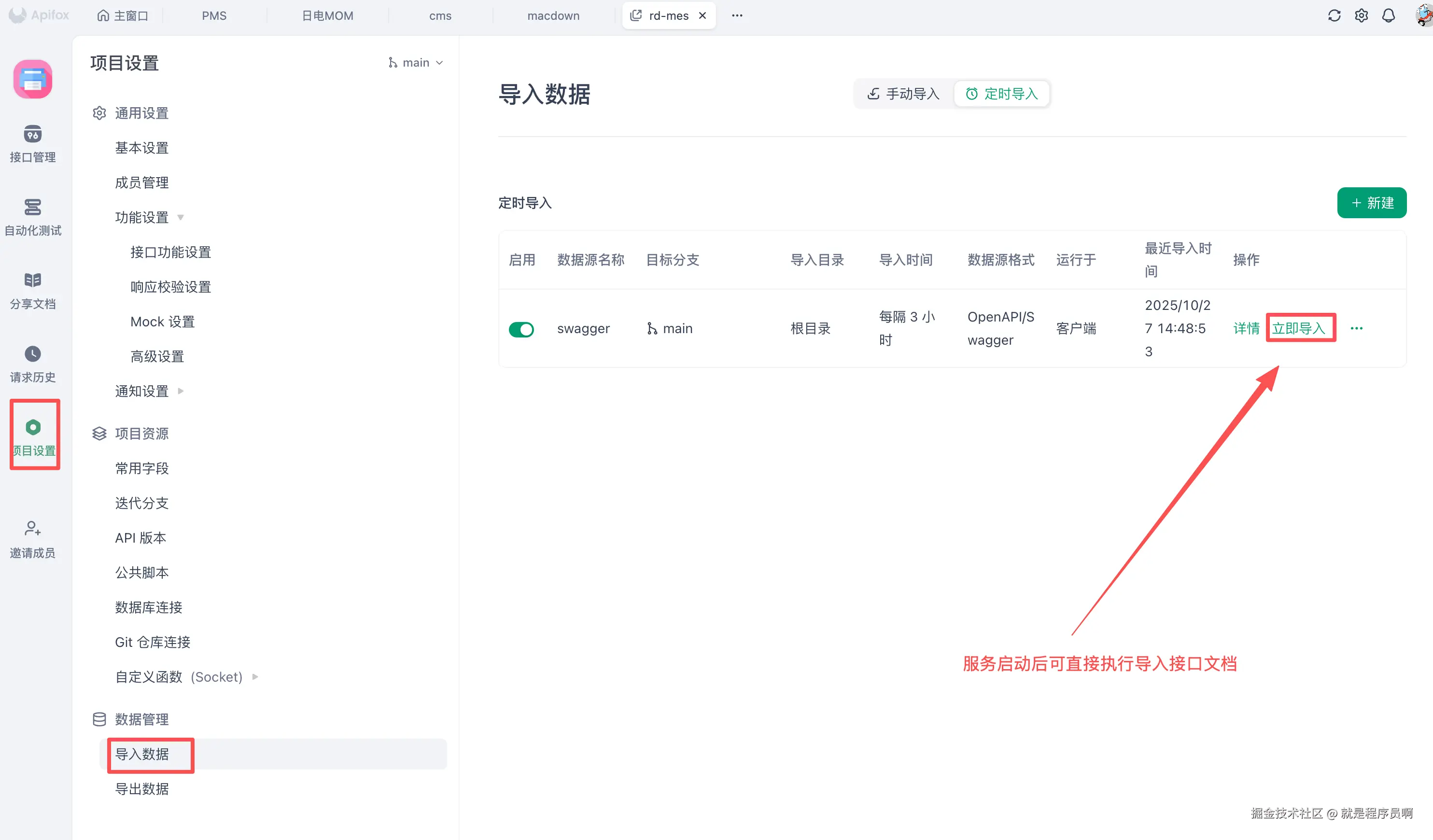
Task: Collapse the 功能设置 section
Action: 180,217
